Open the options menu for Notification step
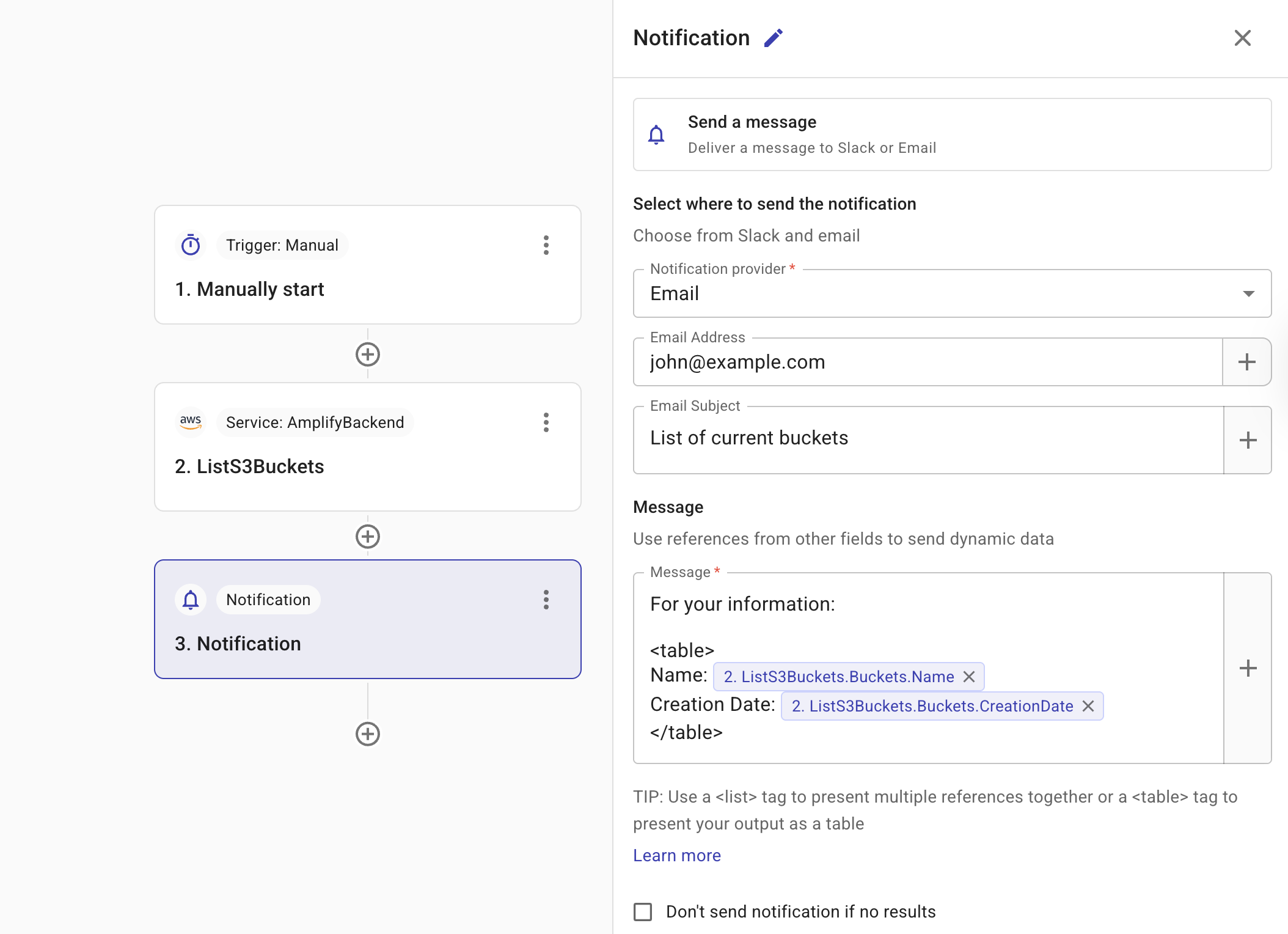The image size is (1288, 934). point(546,600)
